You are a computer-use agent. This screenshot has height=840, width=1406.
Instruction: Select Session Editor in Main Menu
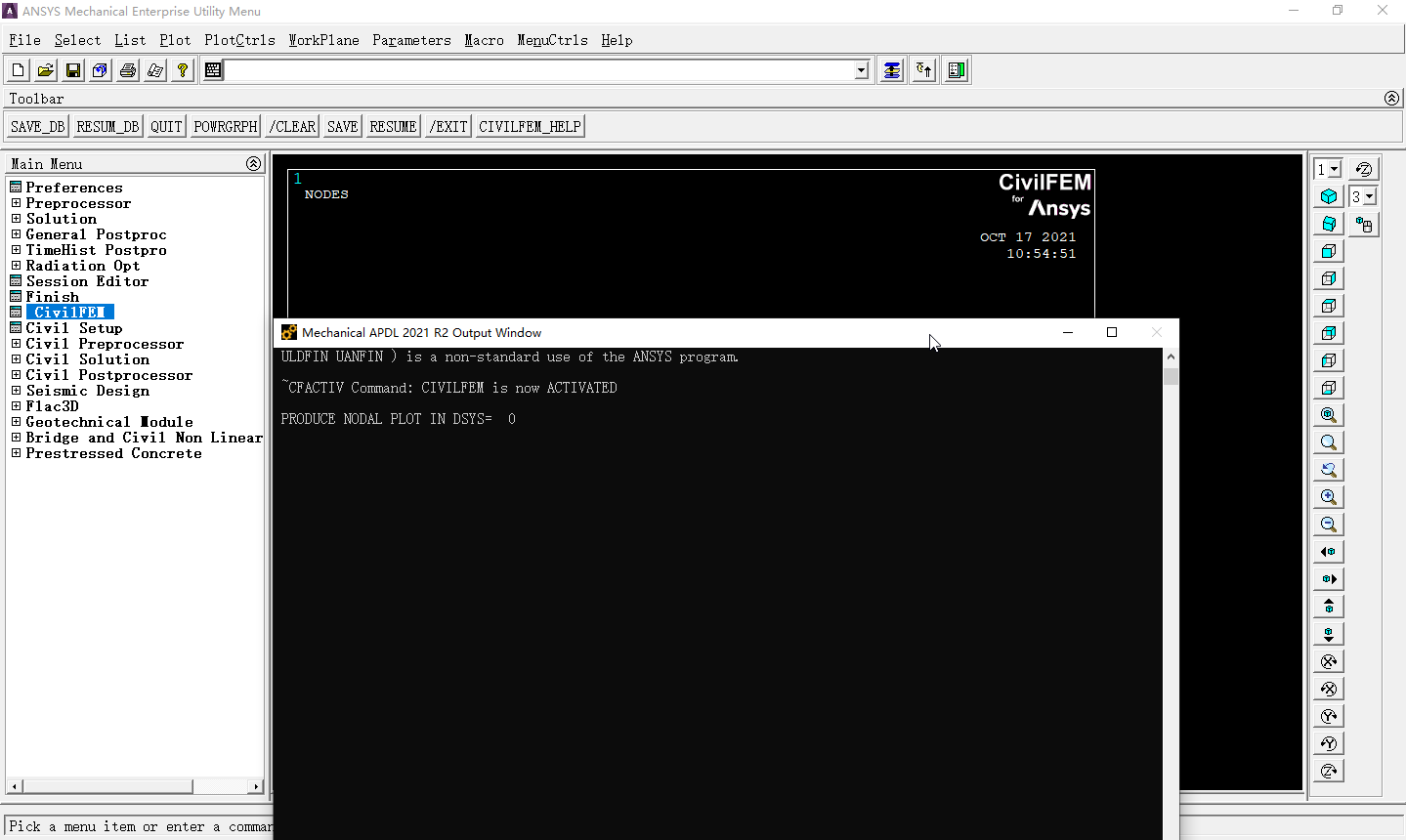[x=87, y=281]
